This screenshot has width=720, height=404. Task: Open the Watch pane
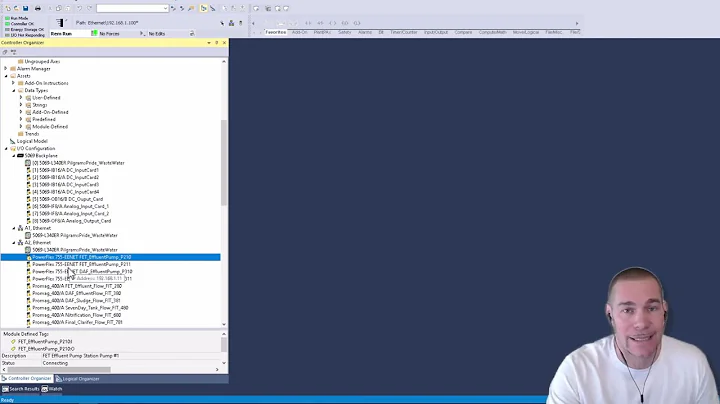[x=52, y=389]
